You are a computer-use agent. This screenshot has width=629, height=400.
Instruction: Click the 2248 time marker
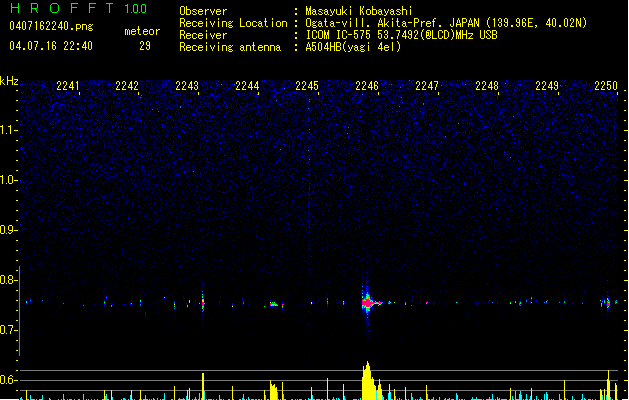(x=487, y=86)
